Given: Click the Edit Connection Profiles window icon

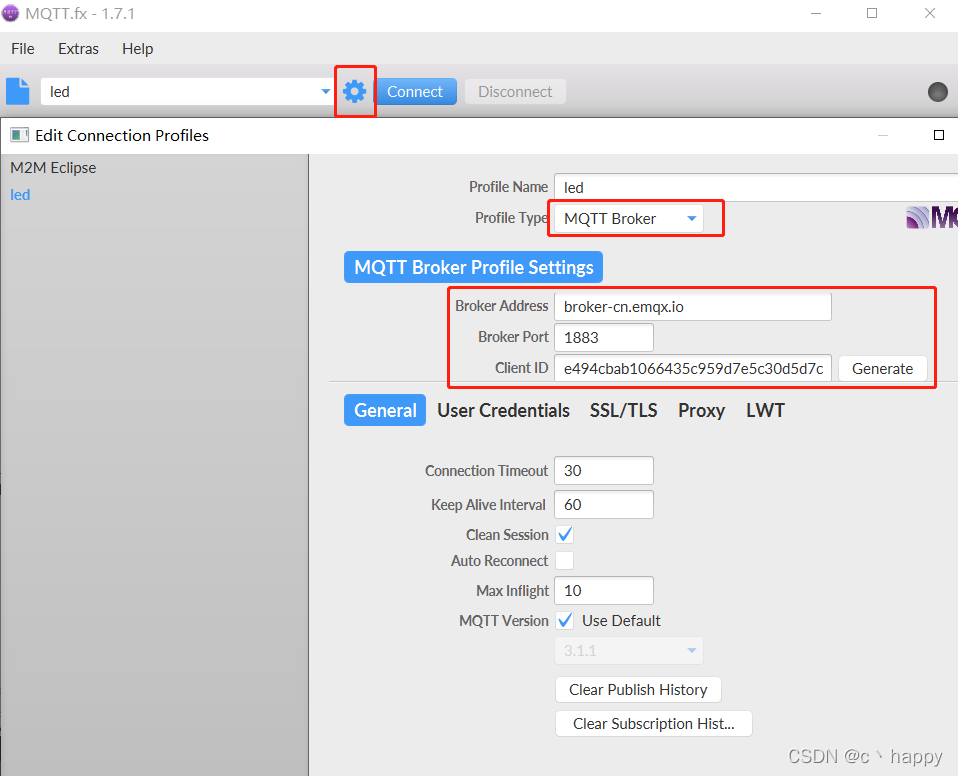Looking at the screenshot, I should click(20, 135).
